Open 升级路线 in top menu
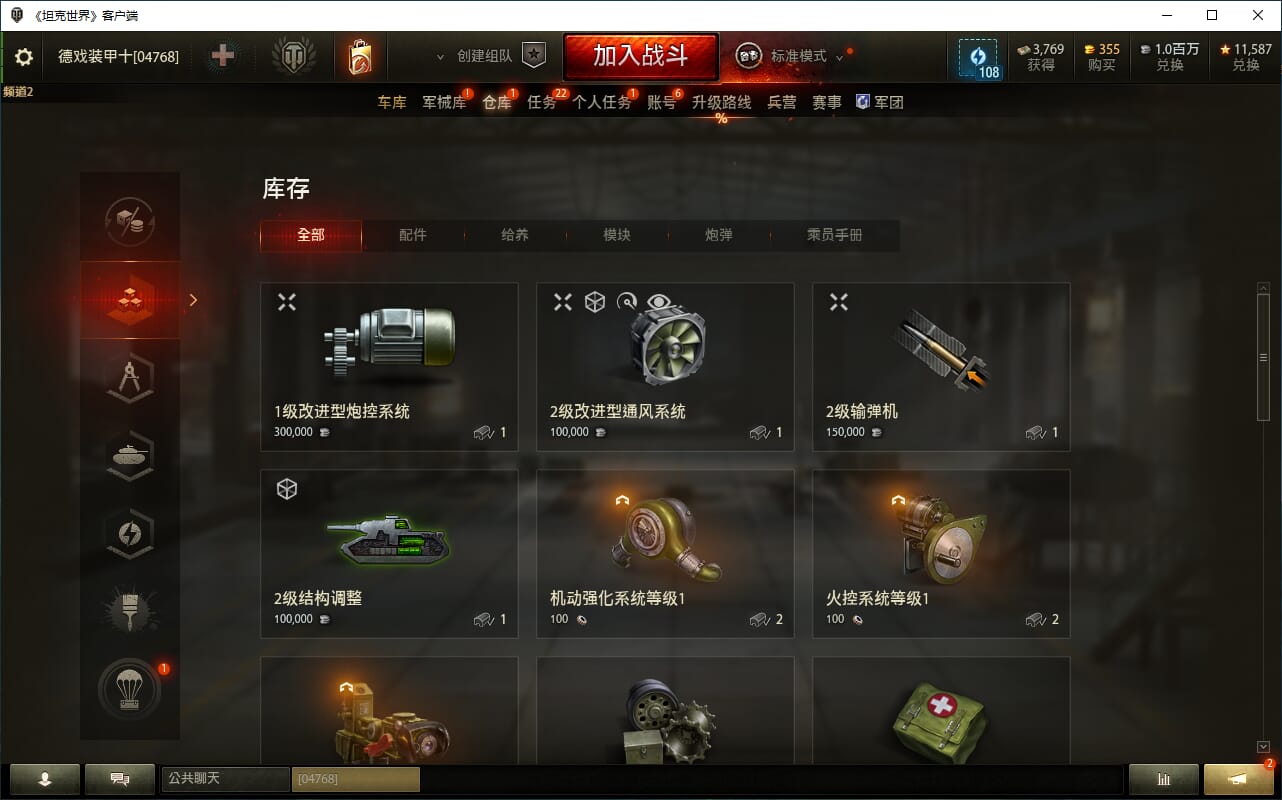 click(721, 102)
